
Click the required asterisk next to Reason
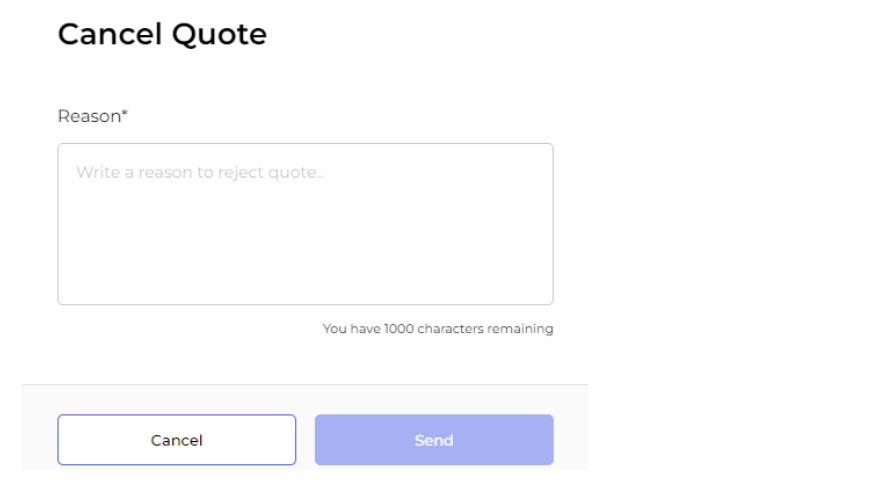[x=125, y=114]
